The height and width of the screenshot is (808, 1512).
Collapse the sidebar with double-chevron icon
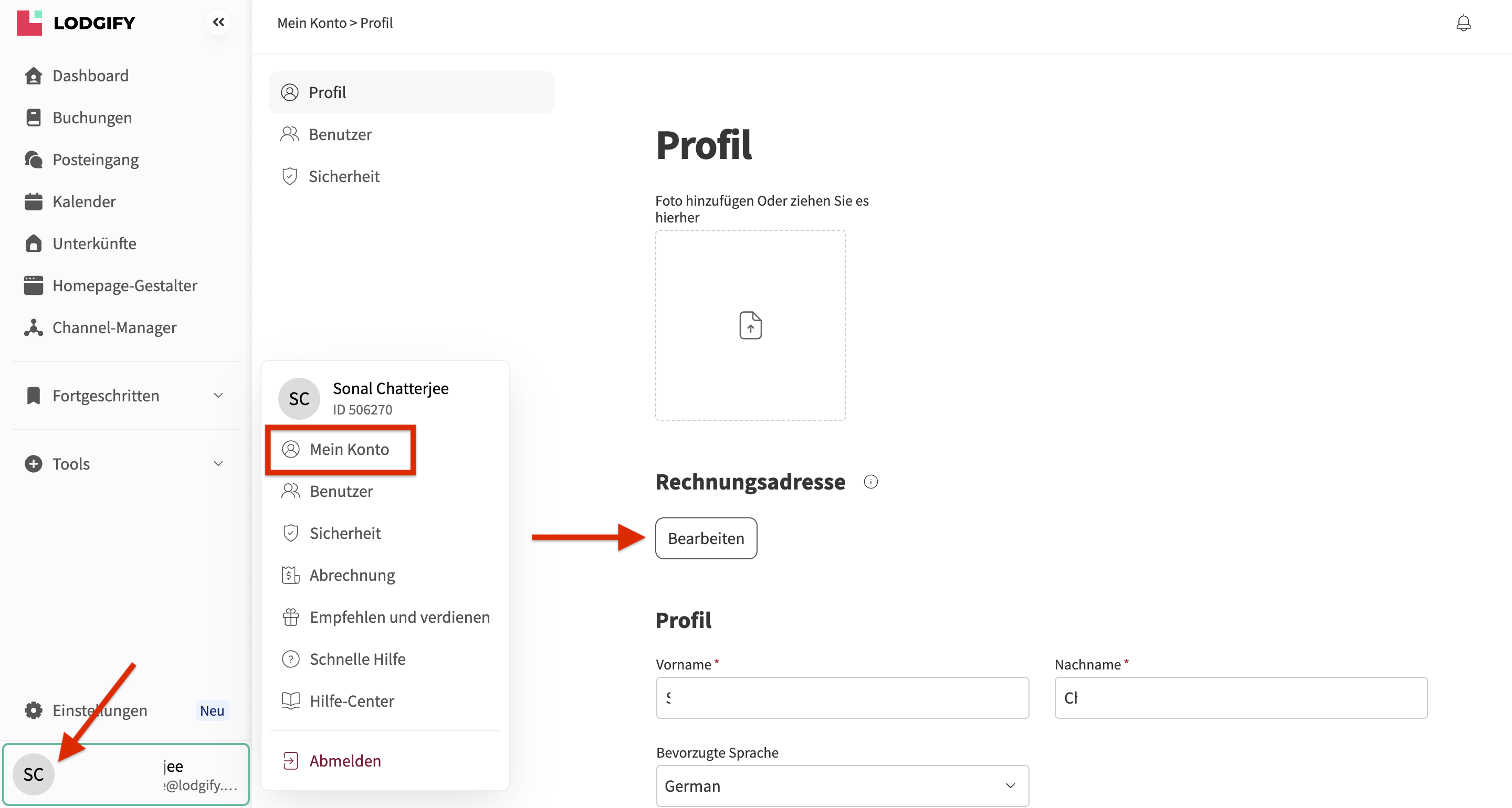click(218, 22)
